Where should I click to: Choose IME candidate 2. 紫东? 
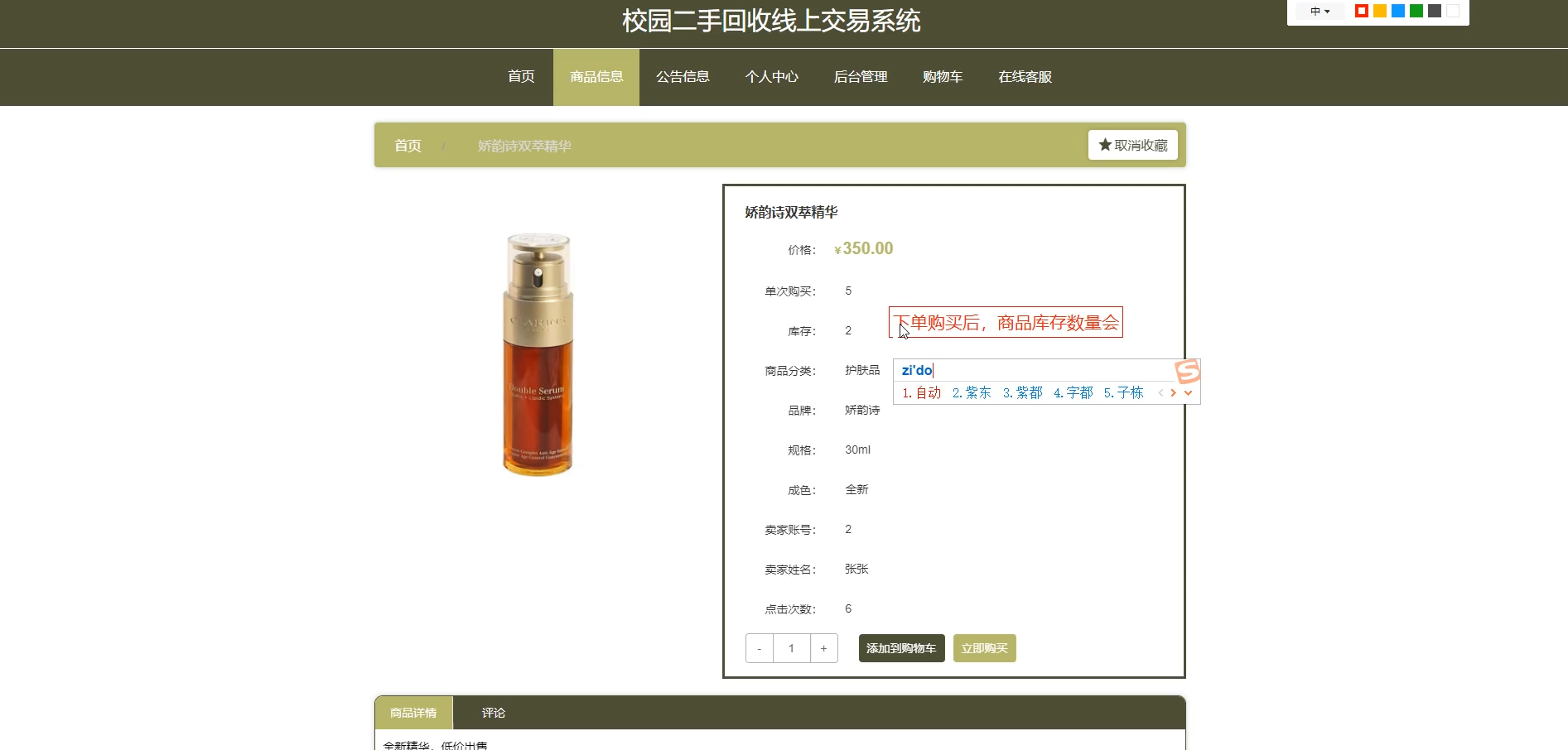click(x=972, y=392)
